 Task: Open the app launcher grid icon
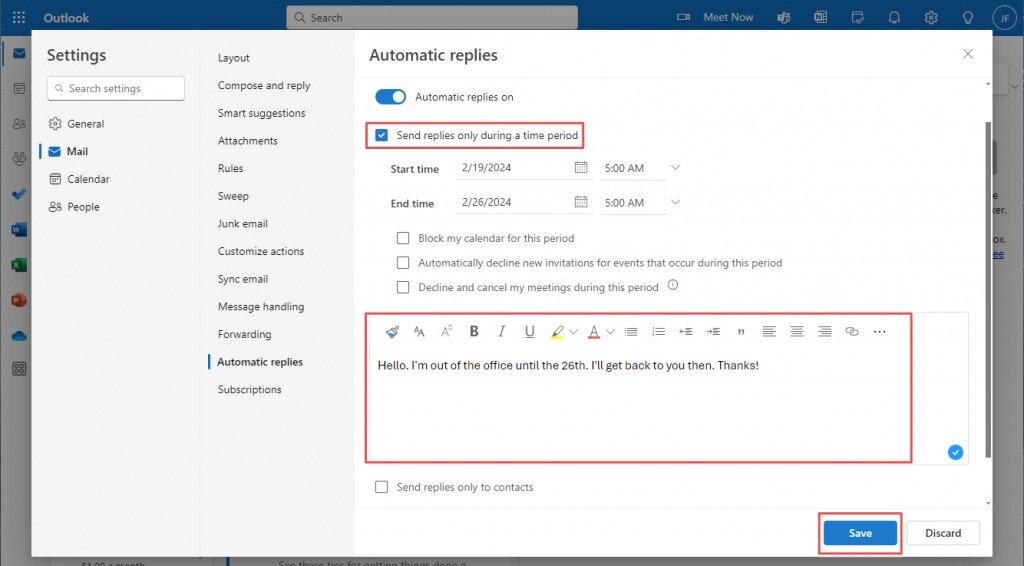point(19,18)
